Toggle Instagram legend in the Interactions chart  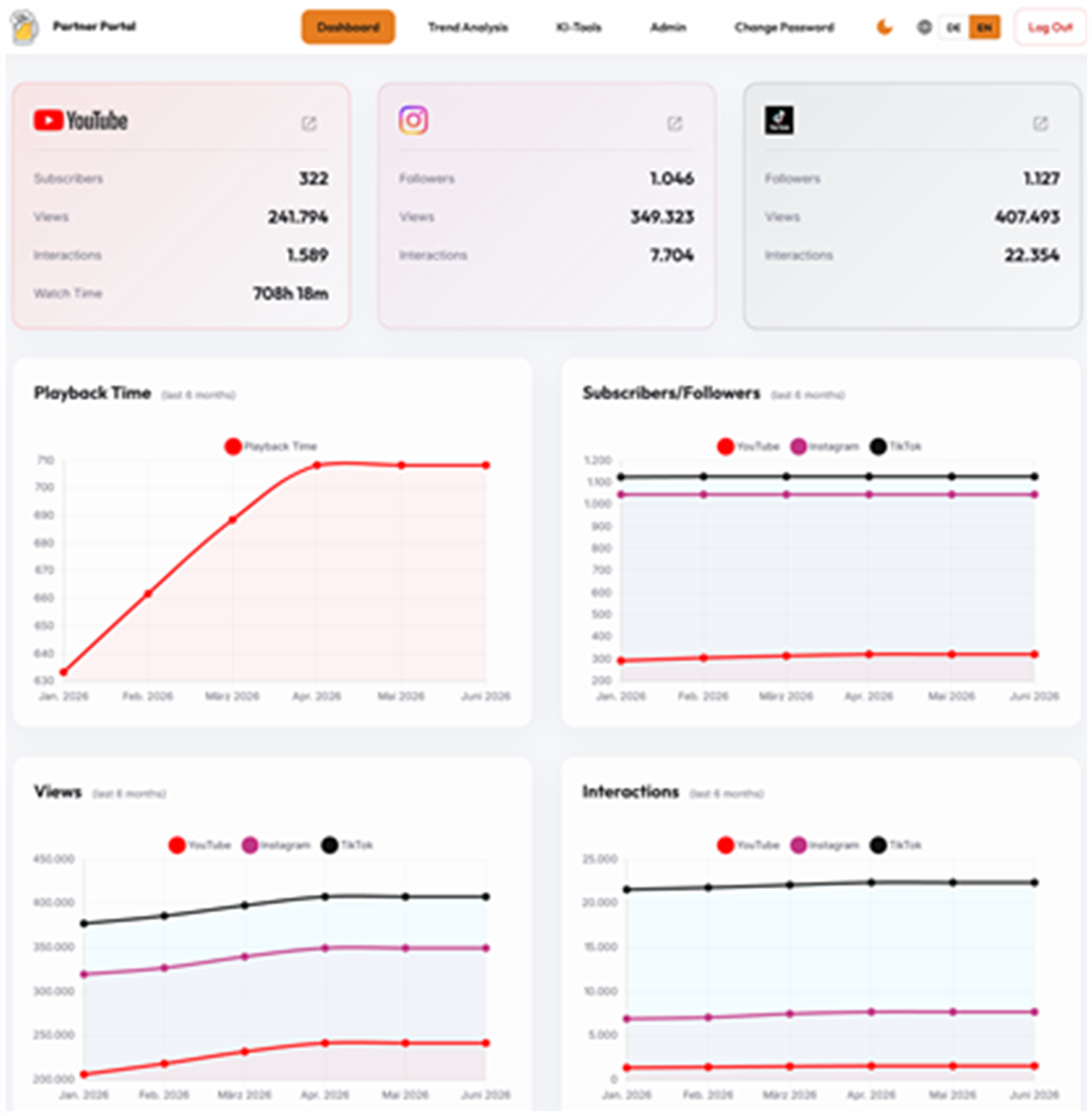[824, 845]
